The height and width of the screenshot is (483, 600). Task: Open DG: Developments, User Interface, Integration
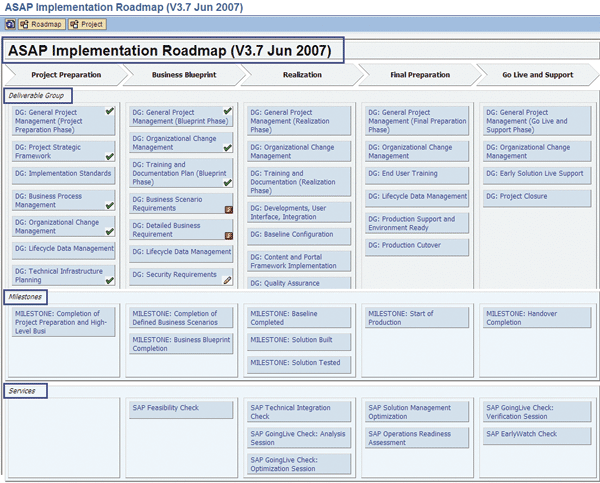click(x=299, y=212)
